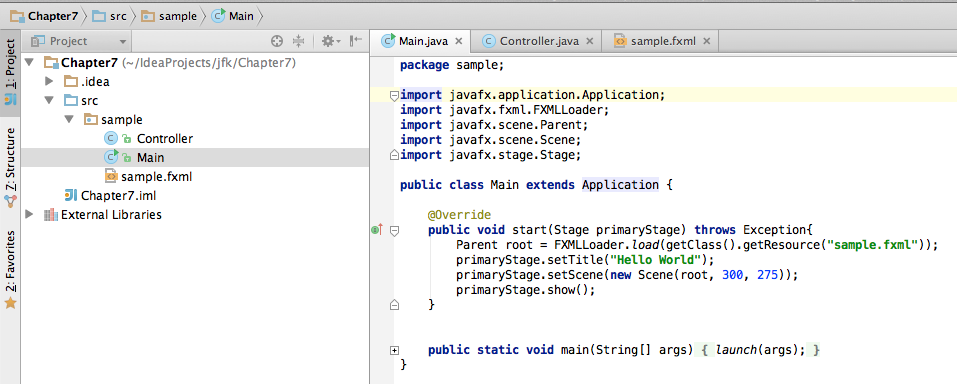Hide the Project tool window with the pin icon
This screenshot has width=957, height=384.
click(x=356, y=41)
